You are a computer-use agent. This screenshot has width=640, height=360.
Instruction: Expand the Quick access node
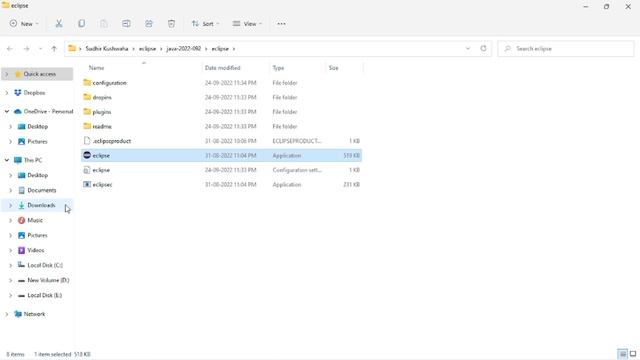click(x=7, y=74)
